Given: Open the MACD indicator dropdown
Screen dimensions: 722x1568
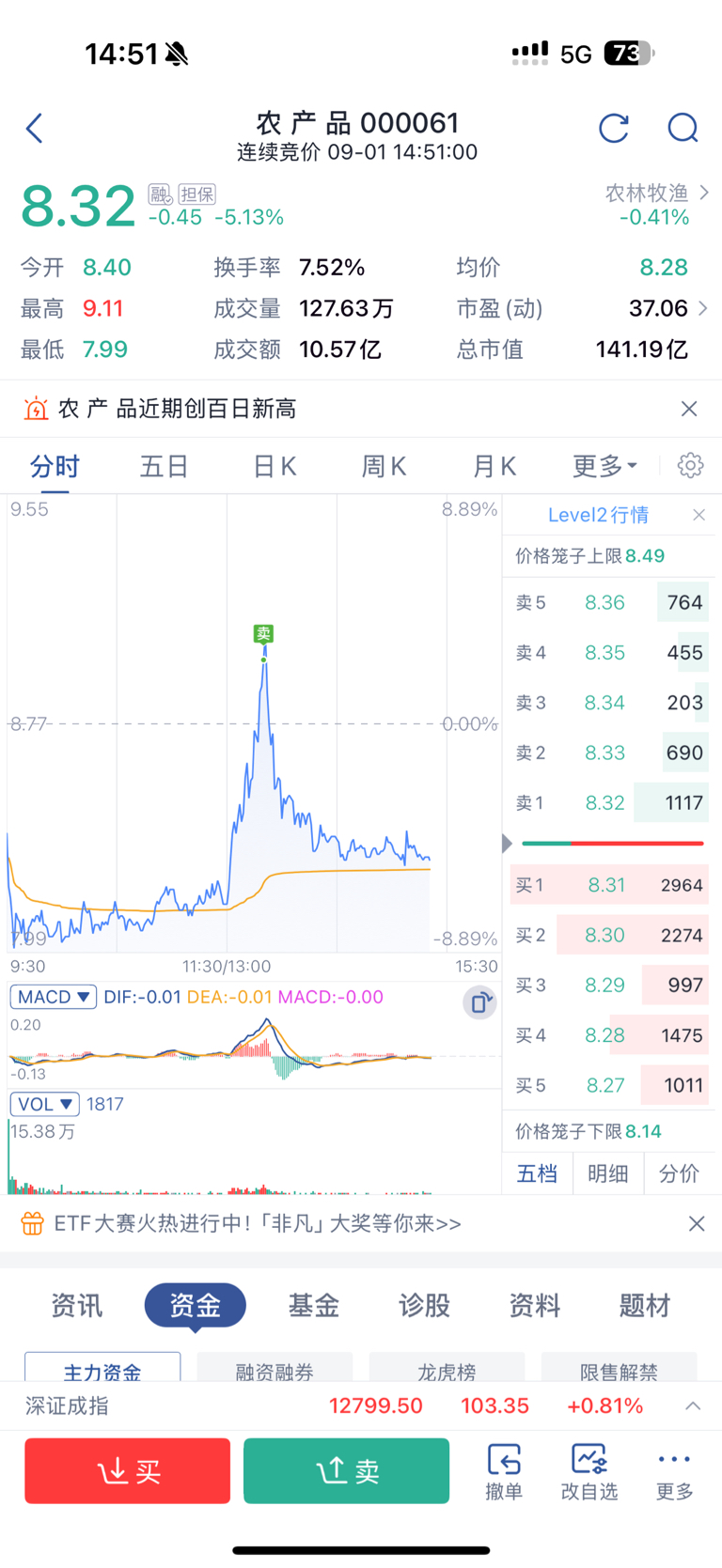Looking at the screenshot, I should [54, 997].
